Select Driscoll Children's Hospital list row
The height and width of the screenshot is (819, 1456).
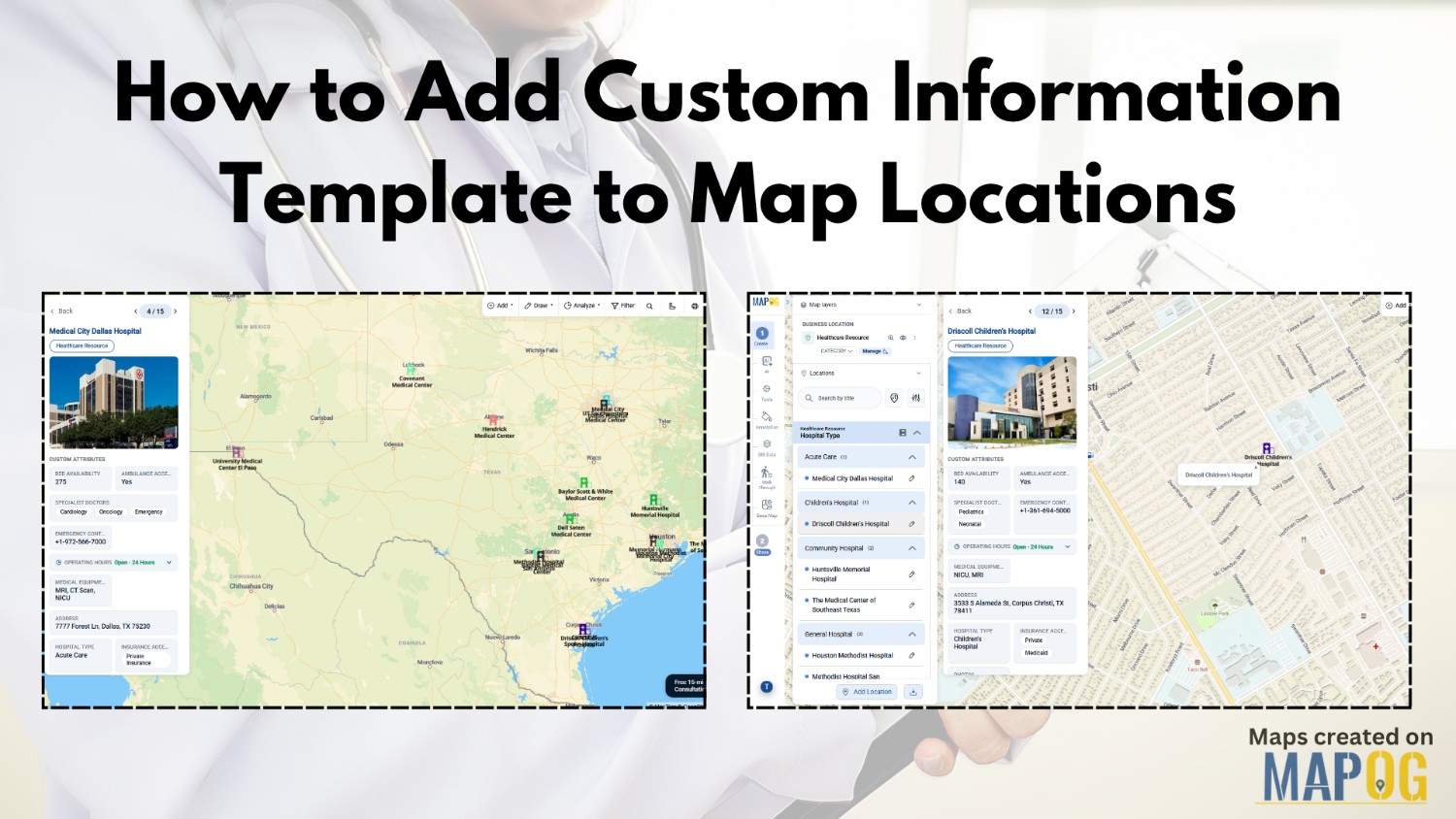[x=862, y=524]
